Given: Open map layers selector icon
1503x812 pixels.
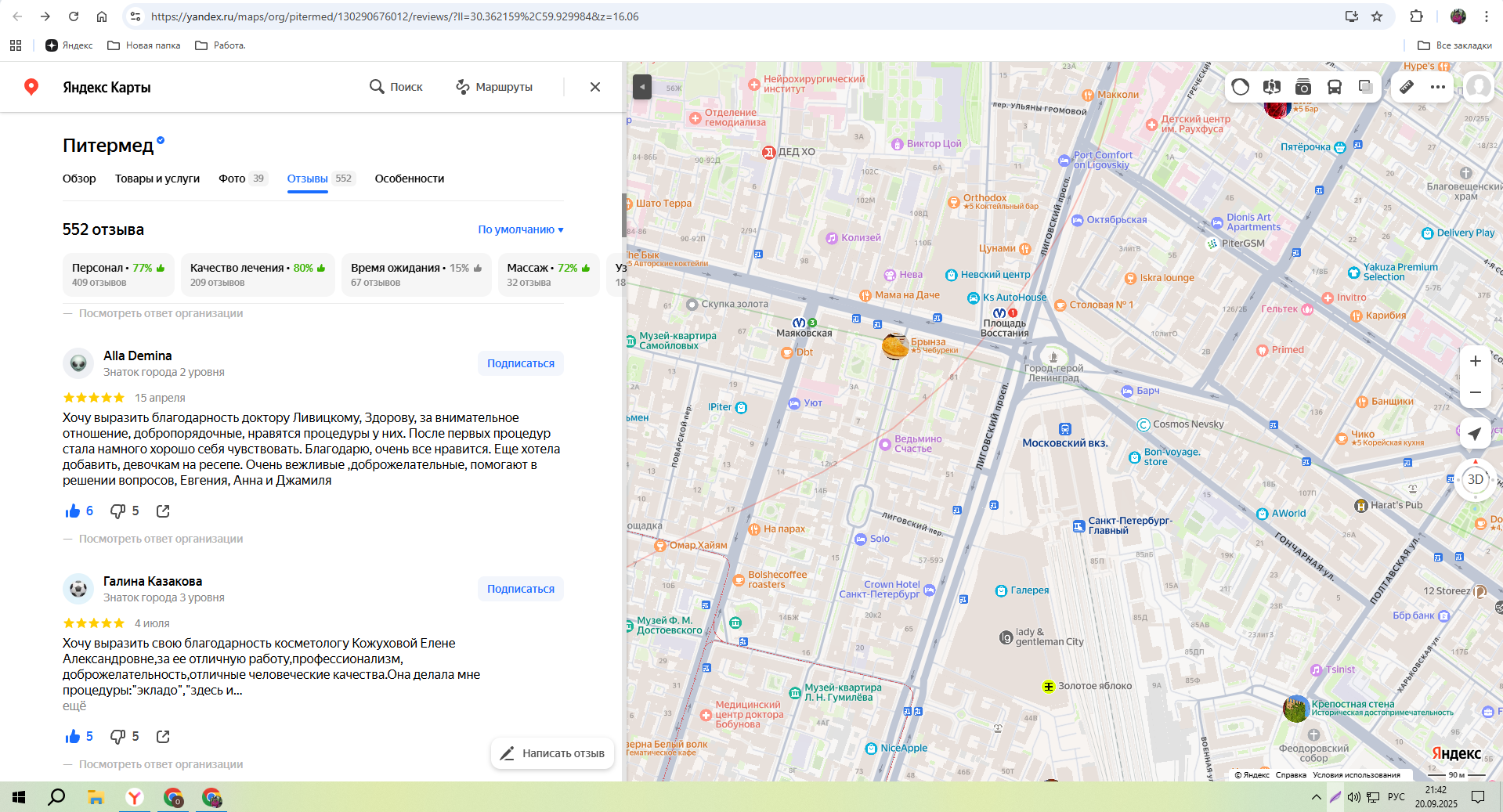Looking at the screenshot, I should tap(1365, 87).
